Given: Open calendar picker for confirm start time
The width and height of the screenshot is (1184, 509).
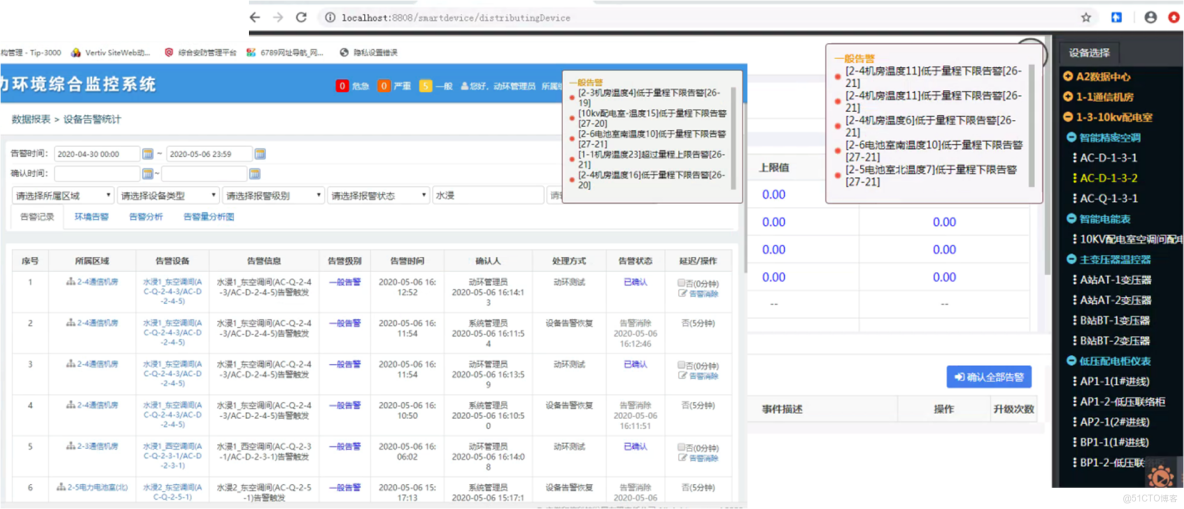Looking at the screenshot, I should click(x=147, y=174).
